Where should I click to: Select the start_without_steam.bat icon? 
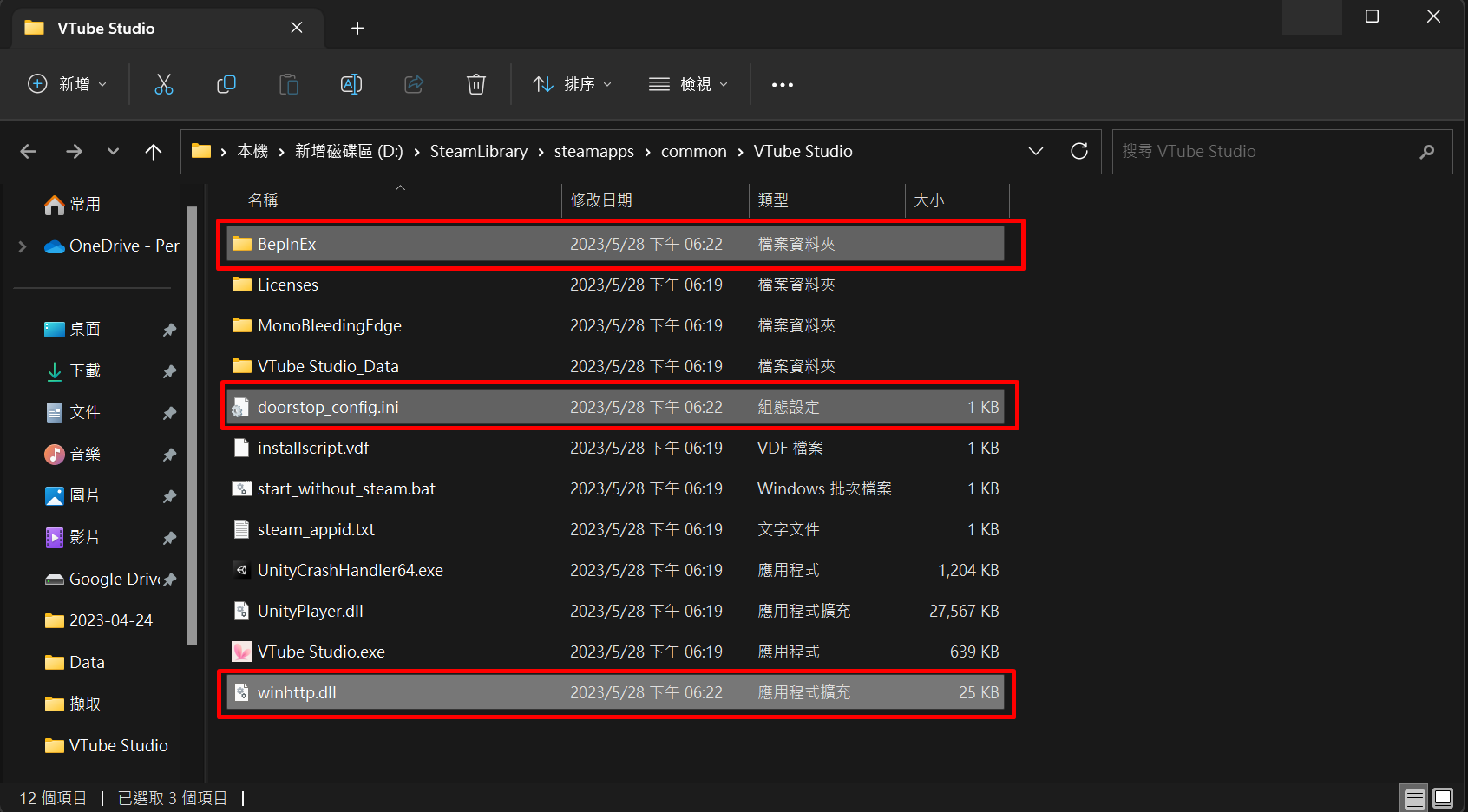pos(242,488)
